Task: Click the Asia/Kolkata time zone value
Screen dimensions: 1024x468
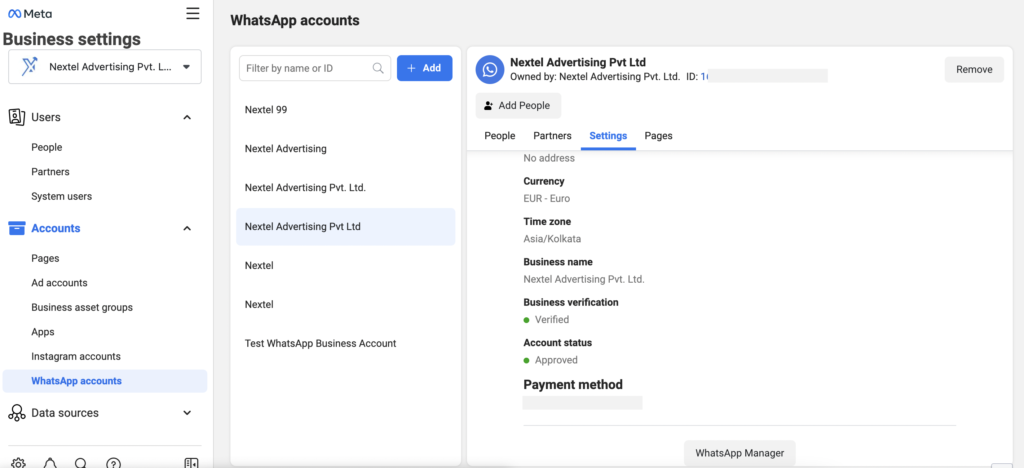Action: click(552, 239)
